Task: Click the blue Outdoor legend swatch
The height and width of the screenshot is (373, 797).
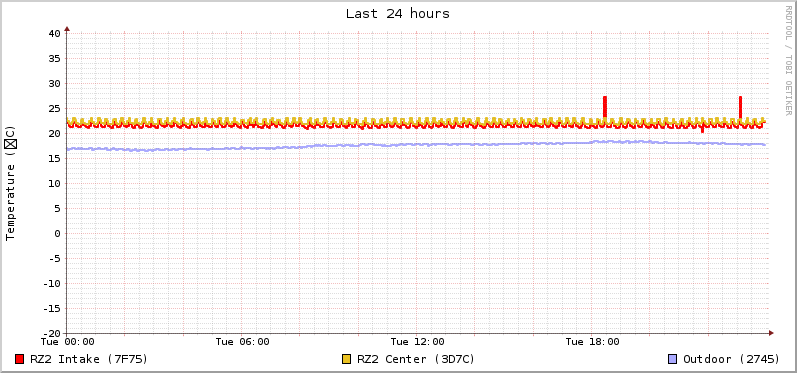Action: (x=672, y=359)
